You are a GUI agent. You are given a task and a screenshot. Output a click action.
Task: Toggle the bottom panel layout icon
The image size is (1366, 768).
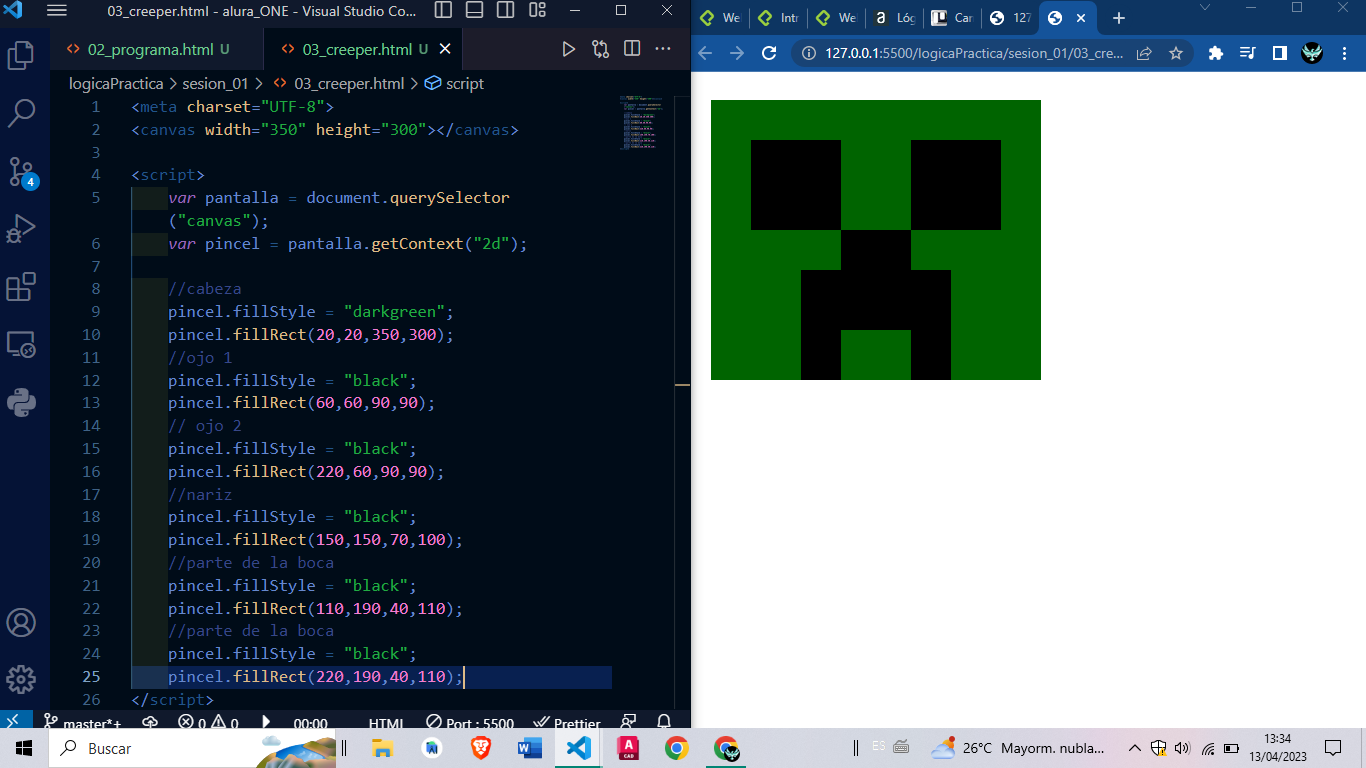pyautogui.click(x=475, y=10)
